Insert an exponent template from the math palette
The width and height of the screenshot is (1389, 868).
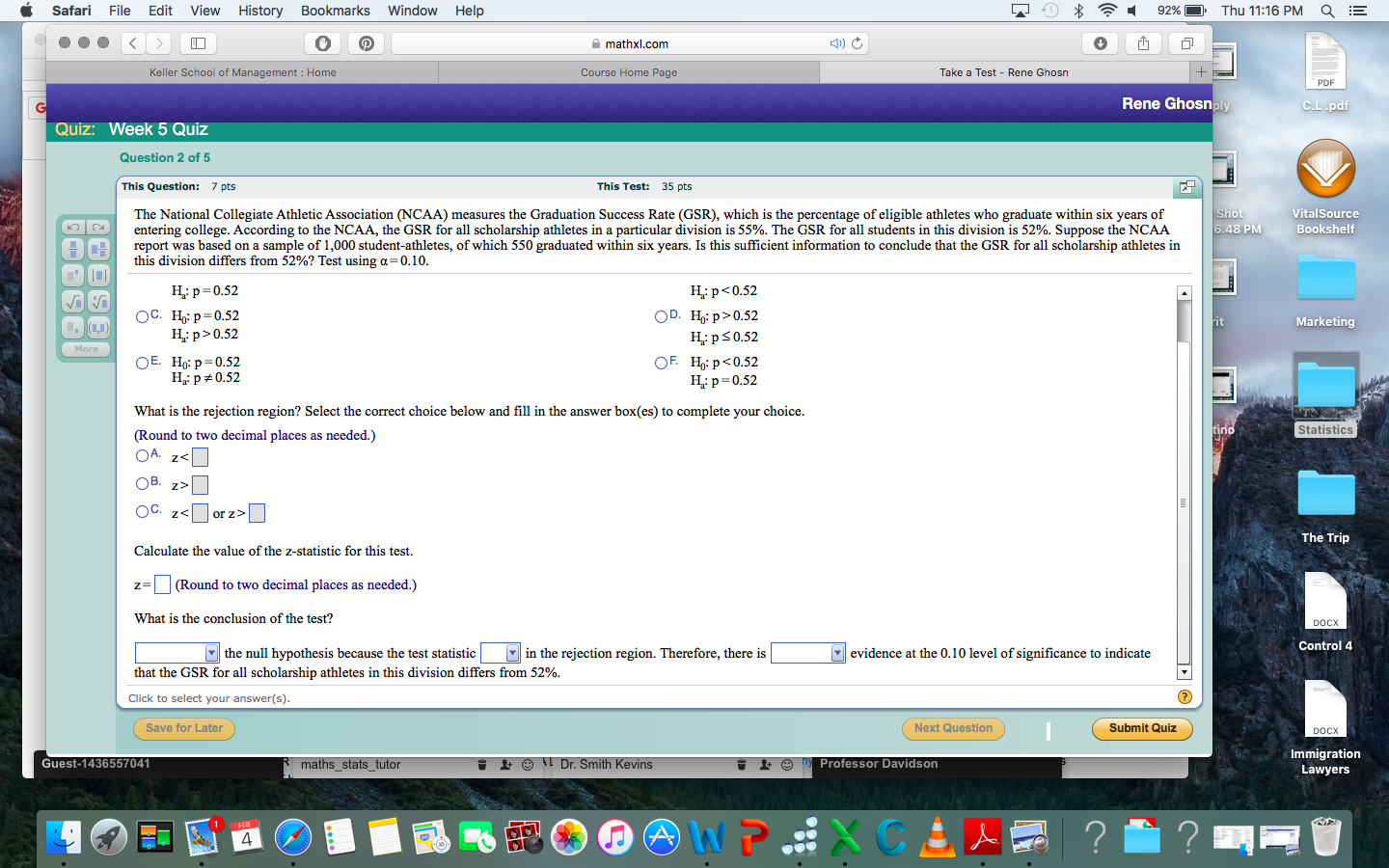click(x=73, y=276)
